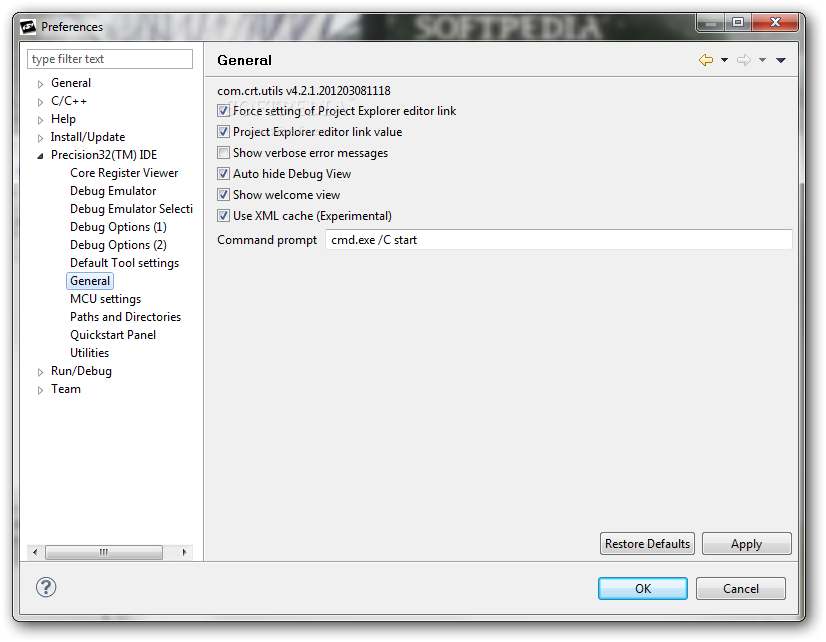
Task: Open Debug Emulator Selection page
Action: (131, 209)
